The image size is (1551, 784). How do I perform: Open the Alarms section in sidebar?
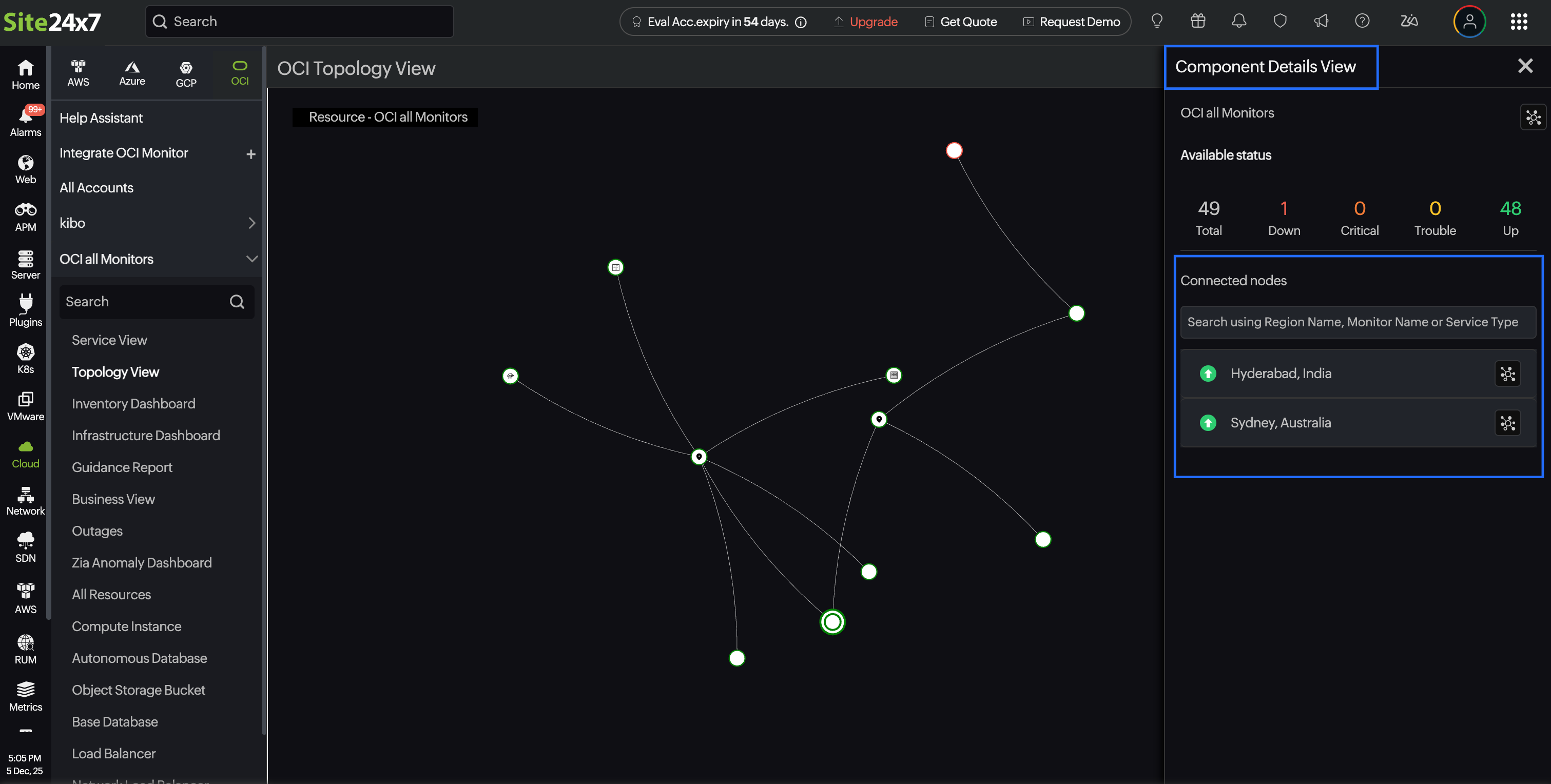(25, 121)
